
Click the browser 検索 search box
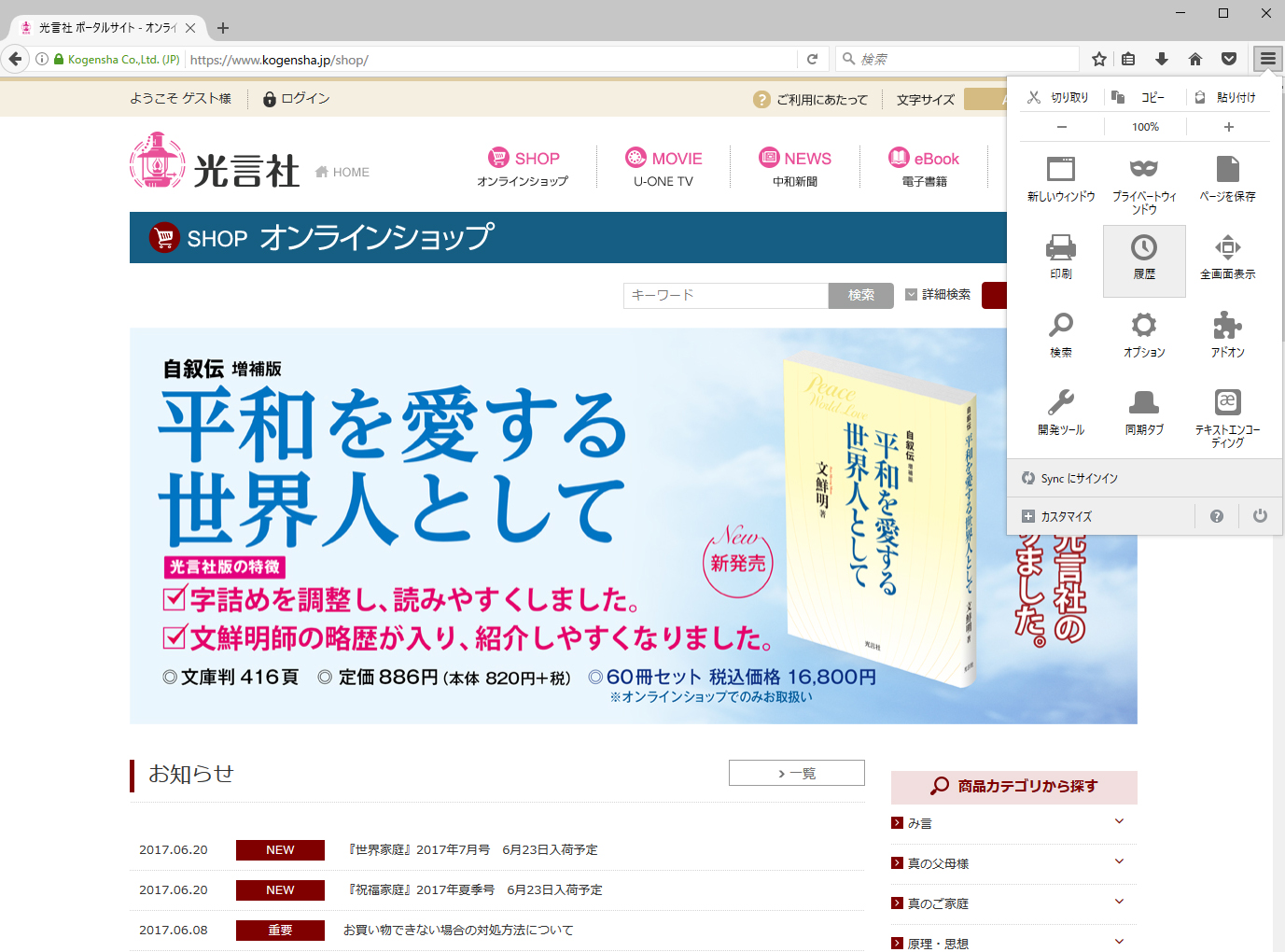957,59
